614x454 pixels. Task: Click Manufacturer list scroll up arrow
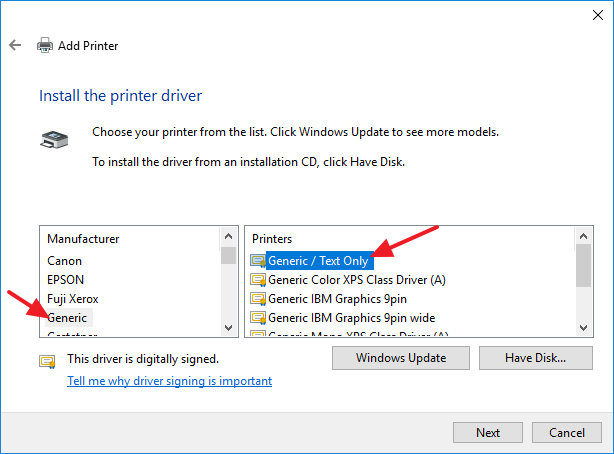229,236
